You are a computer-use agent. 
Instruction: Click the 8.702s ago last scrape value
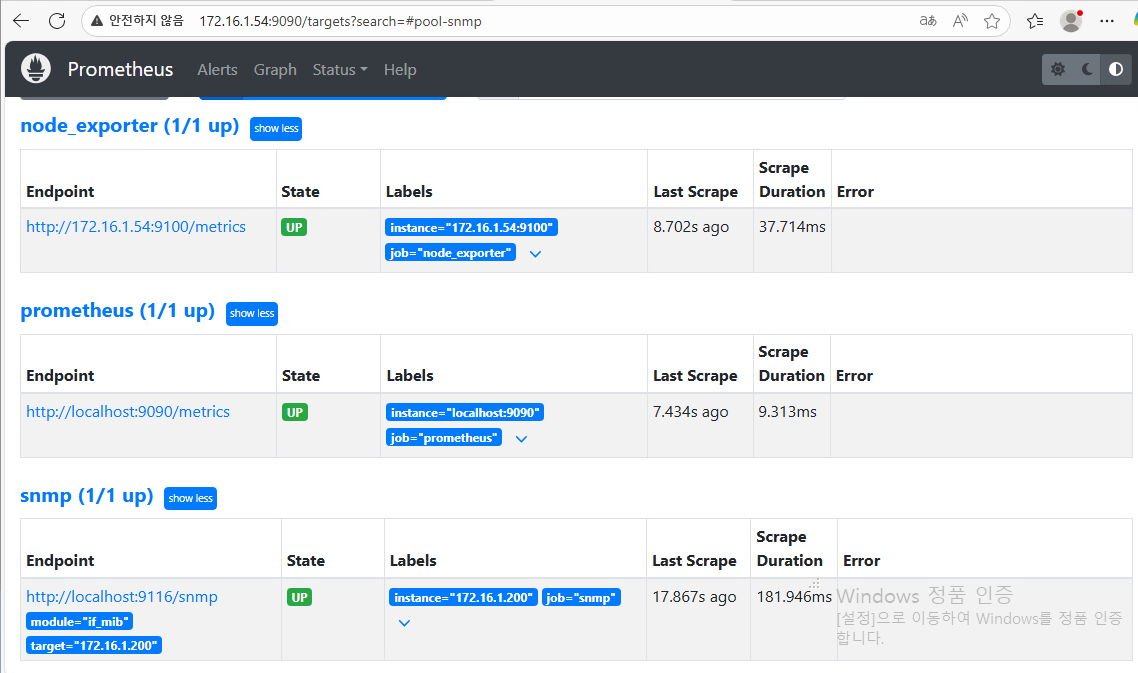point(691,227)
